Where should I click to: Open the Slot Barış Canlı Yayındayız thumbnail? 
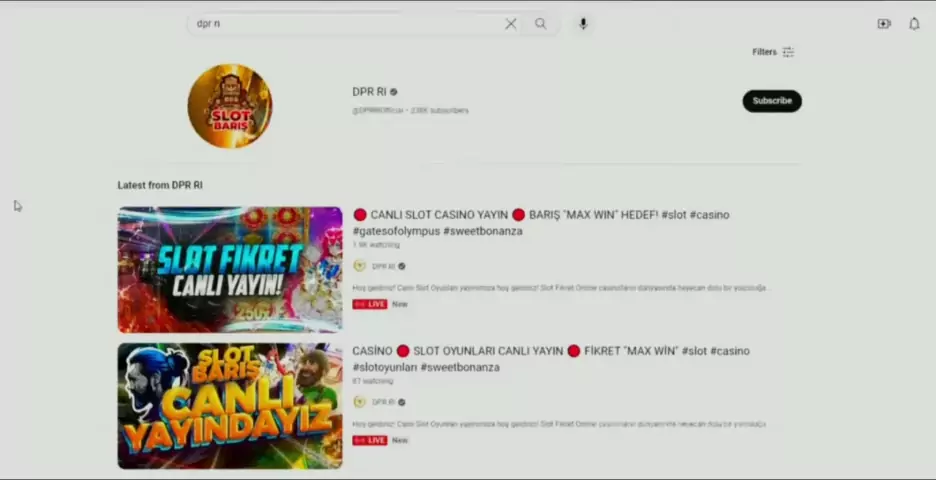230,406
